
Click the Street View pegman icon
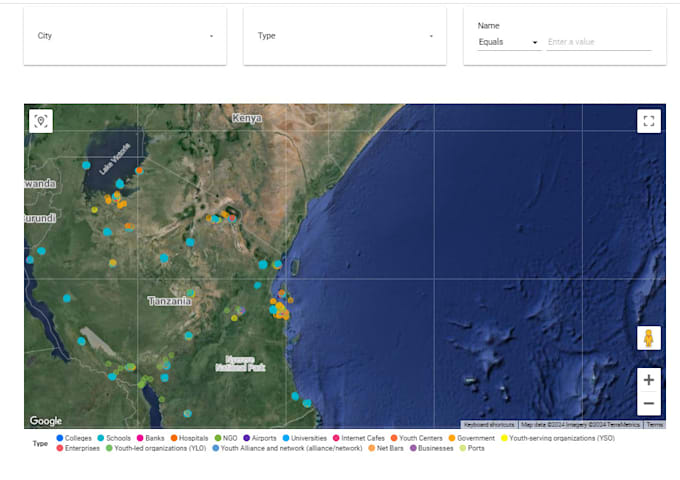[x=649, y=338]
